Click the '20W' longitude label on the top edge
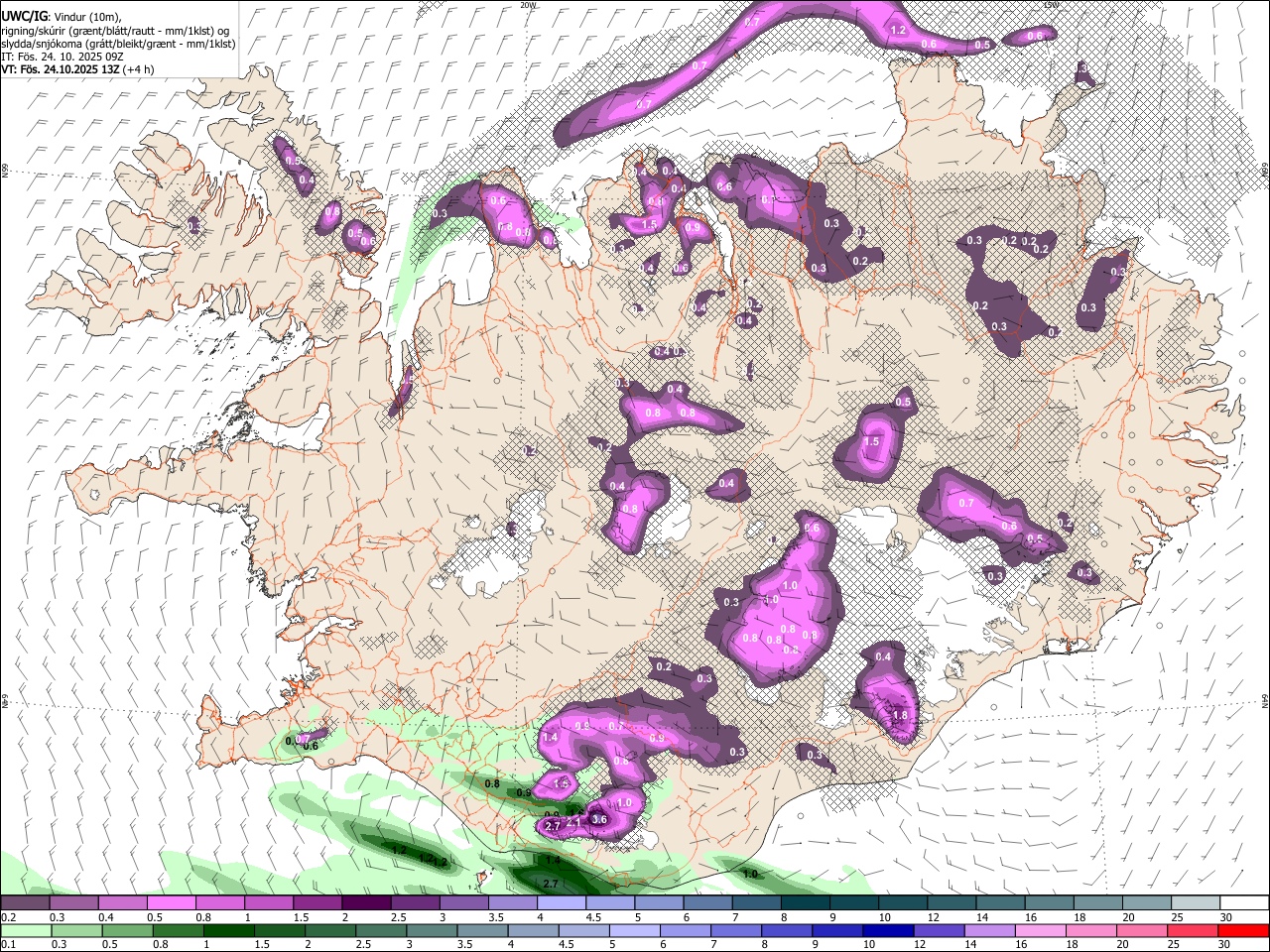The width and height of the screenshot is (1270, 952). pyautogui.click(x=528, y=5)
